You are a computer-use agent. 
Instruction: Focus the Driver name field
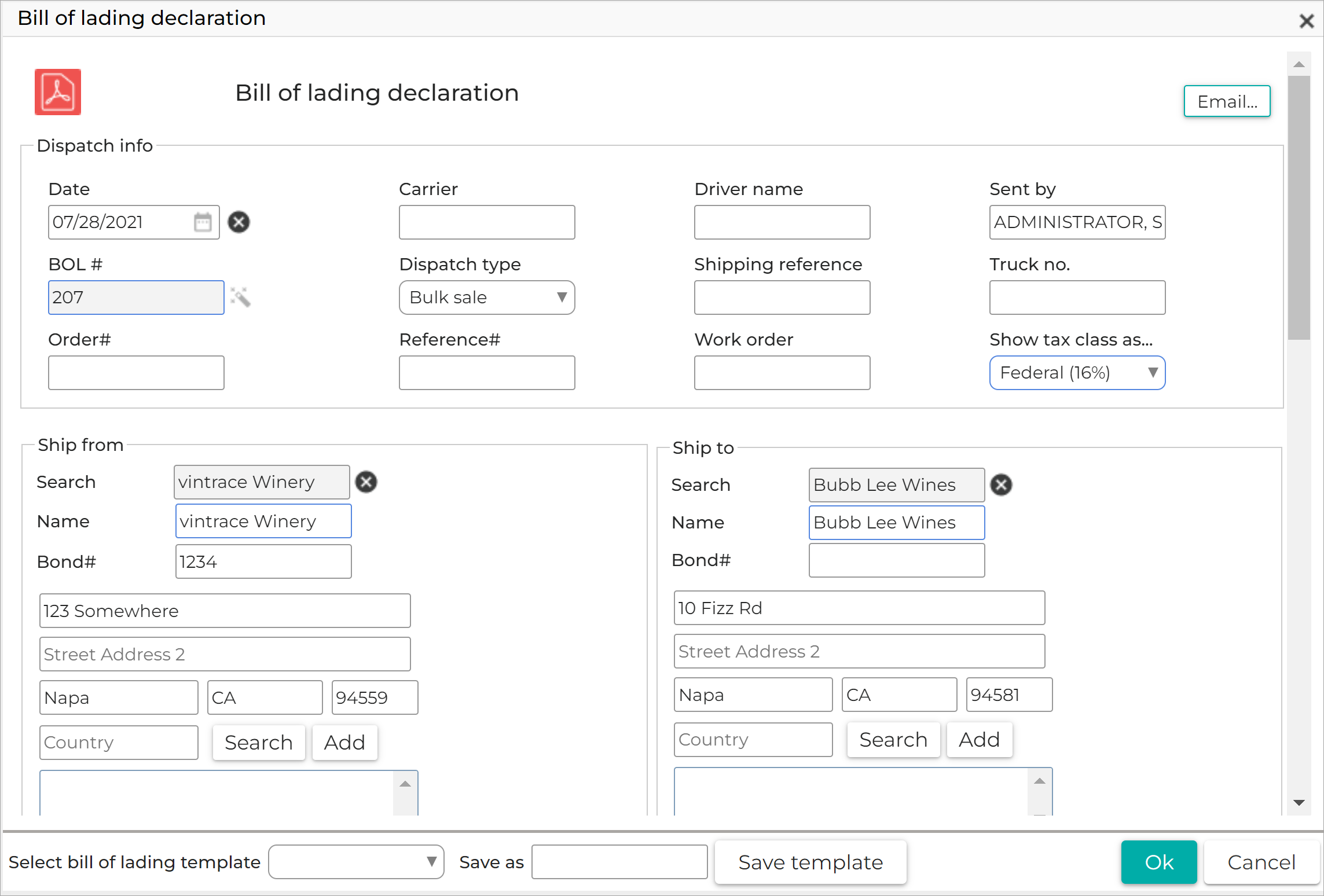pyautogui.click(x=782, y=222)
